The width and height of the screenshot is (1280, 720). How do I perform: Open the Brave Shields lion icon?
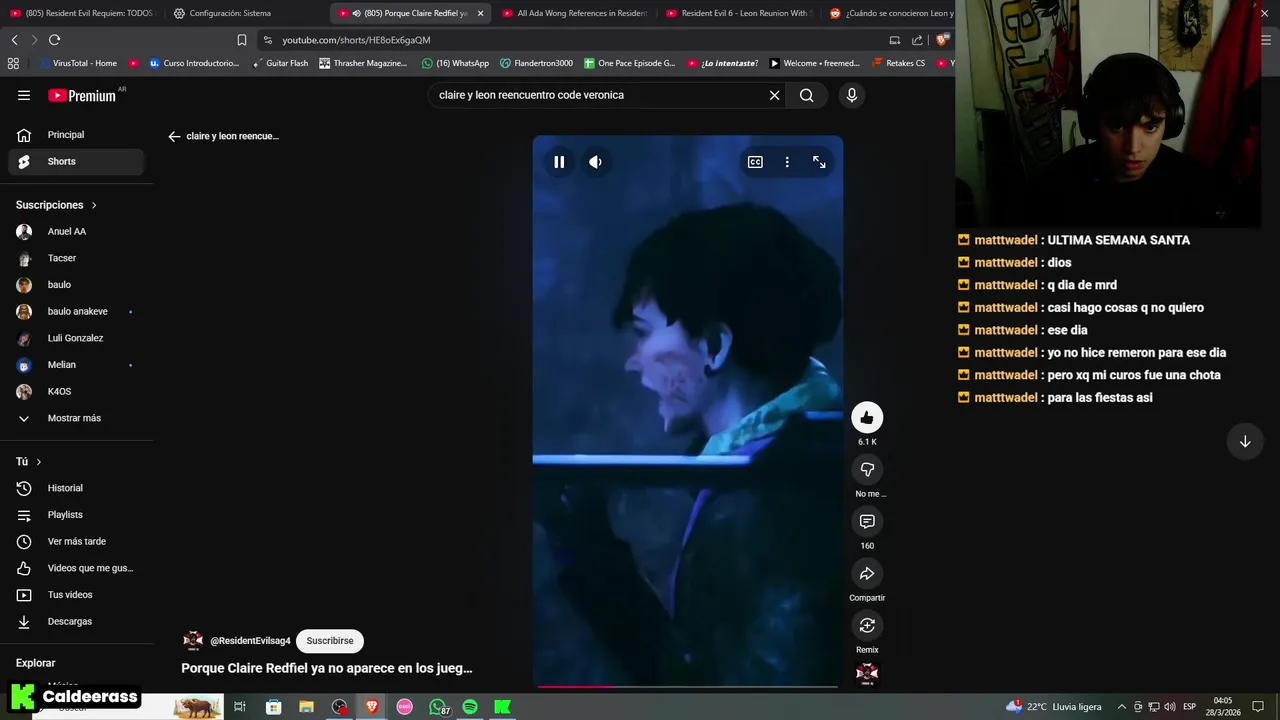[941, 40]
